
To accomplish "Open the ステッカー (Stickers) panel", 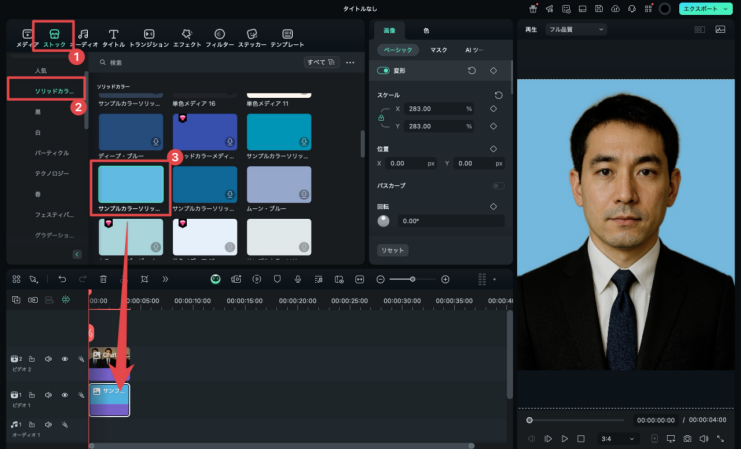I will (252, 38).
